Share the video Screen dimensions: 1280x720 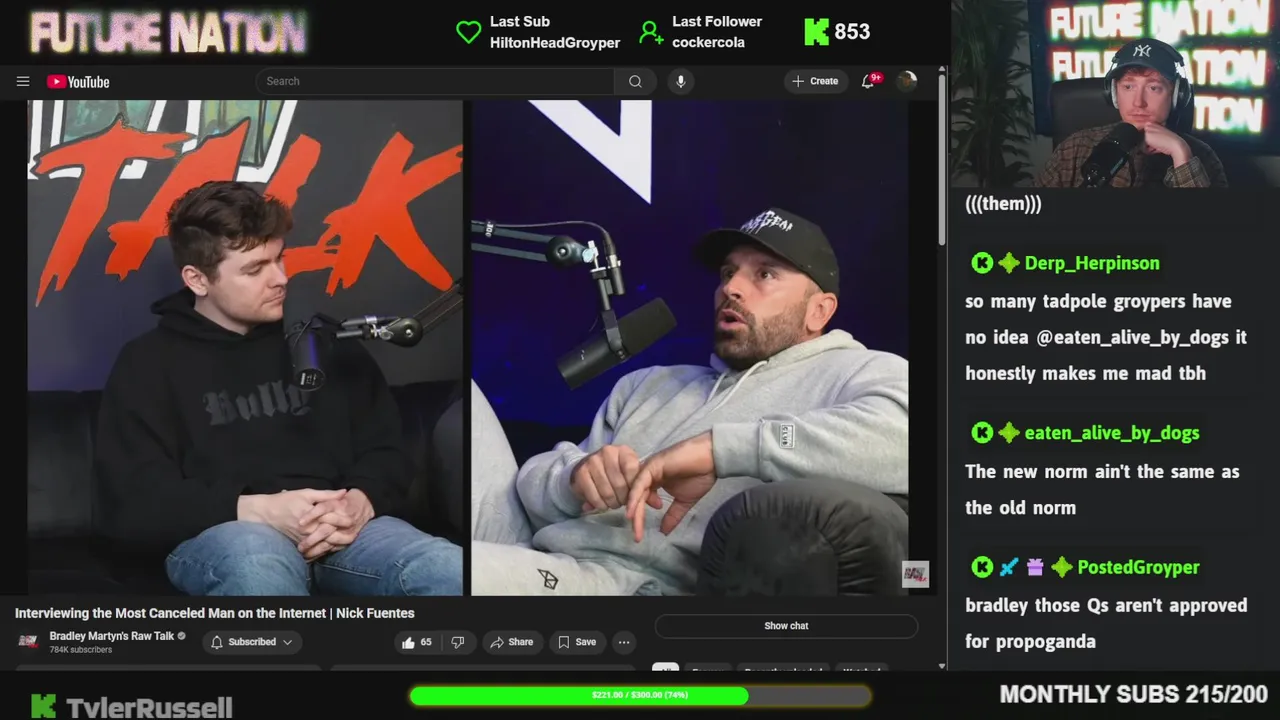point(510,642)
